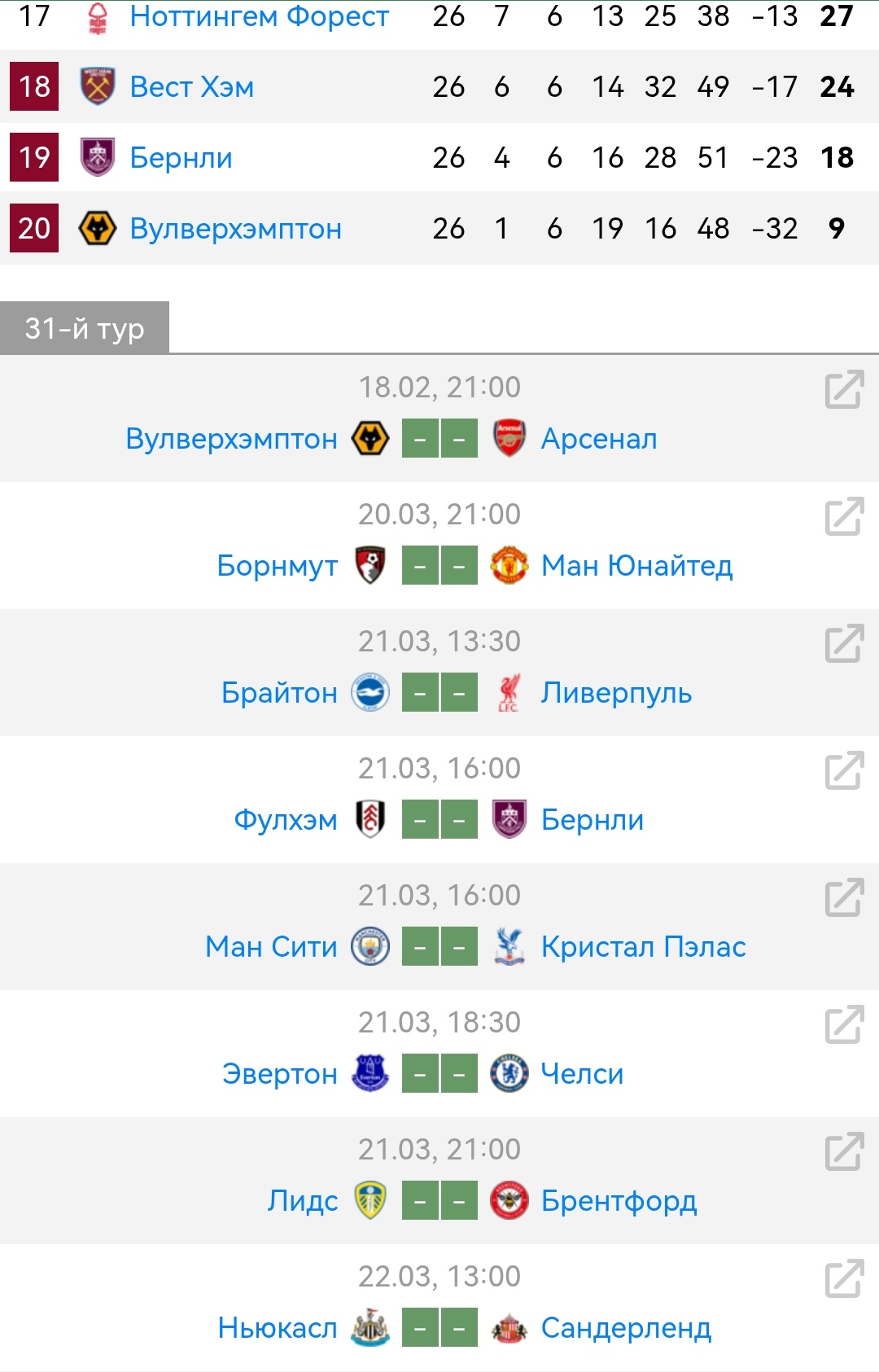Viewport: 879px width, 1372px height.
Task: Click Ман Юнайтед team name
Action: pyautogui.click(x=636, y=566)
